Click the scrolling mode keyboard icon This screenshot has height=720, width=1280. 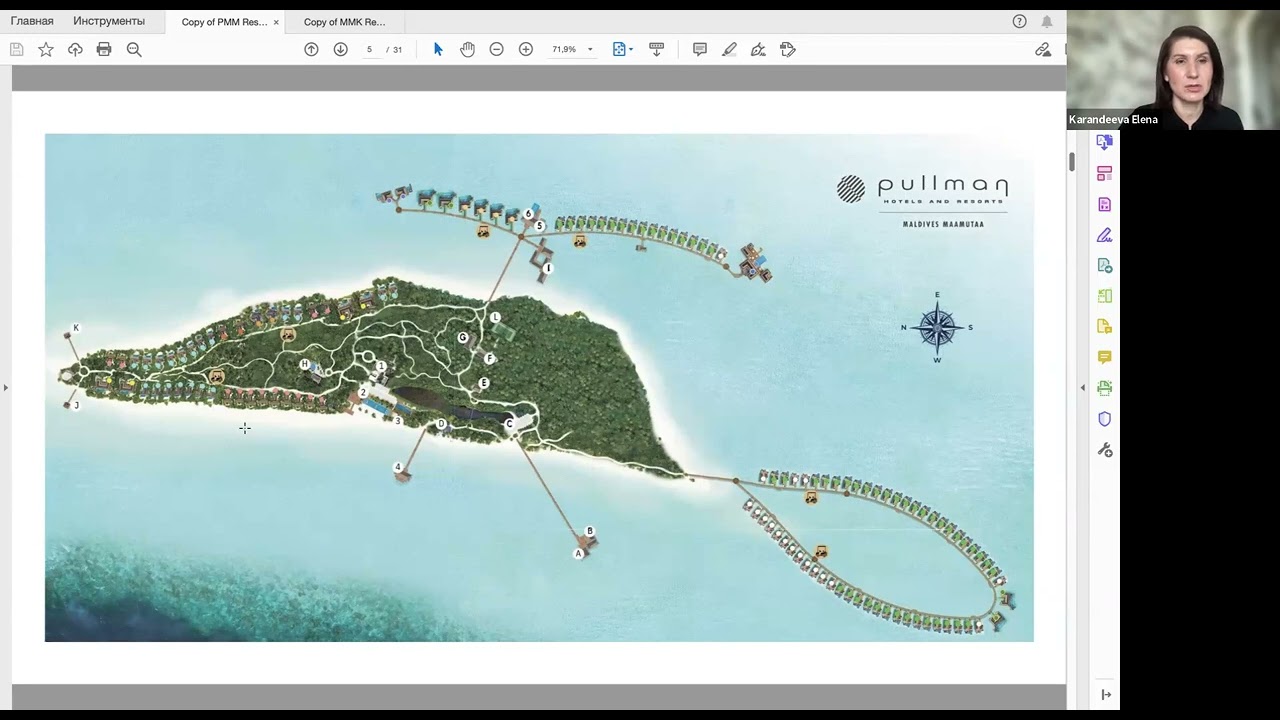[x=656, y=49]
